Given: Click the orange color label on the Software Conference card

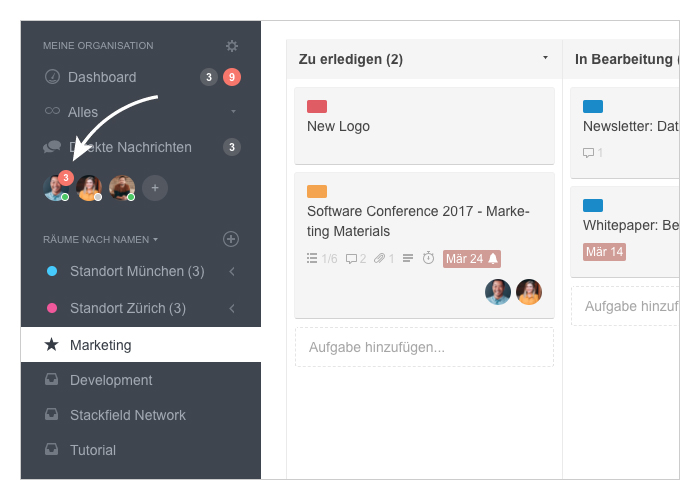Looking at the screenshot, I should 317,191.
